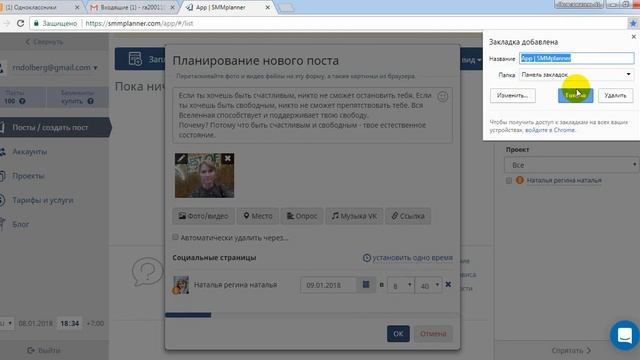Click the bookmark Название input field
This screenshot has height=360, width=640.
pyautogui.click(x=576, y=58)
